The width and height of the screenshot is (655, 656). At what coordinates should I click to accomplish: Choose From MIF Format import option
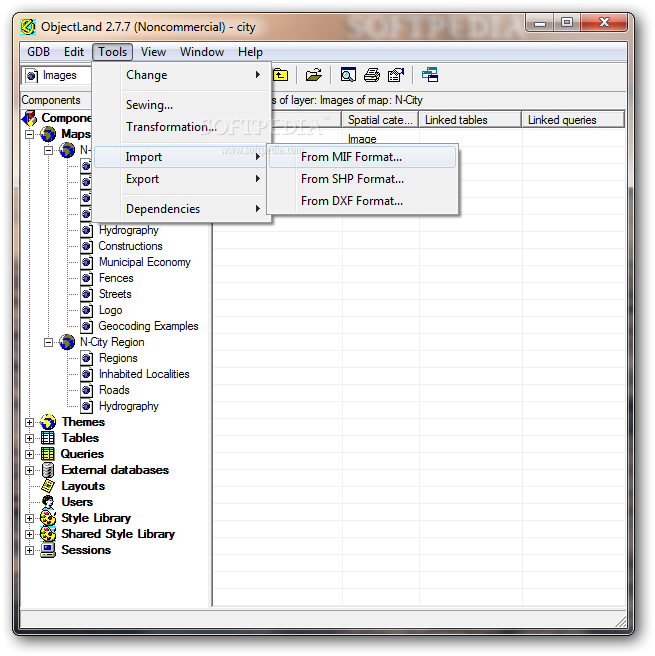362,157
